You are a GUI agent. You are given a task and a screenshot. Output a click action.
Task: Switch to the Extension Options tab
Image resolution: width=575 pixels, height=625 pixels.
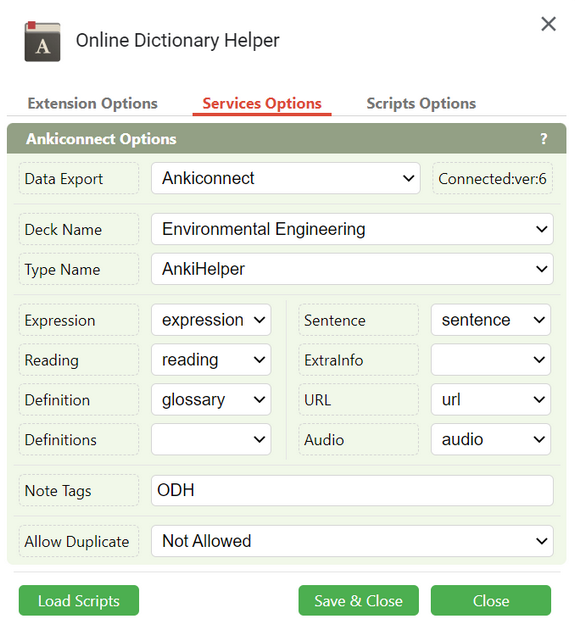coord(92,104)
